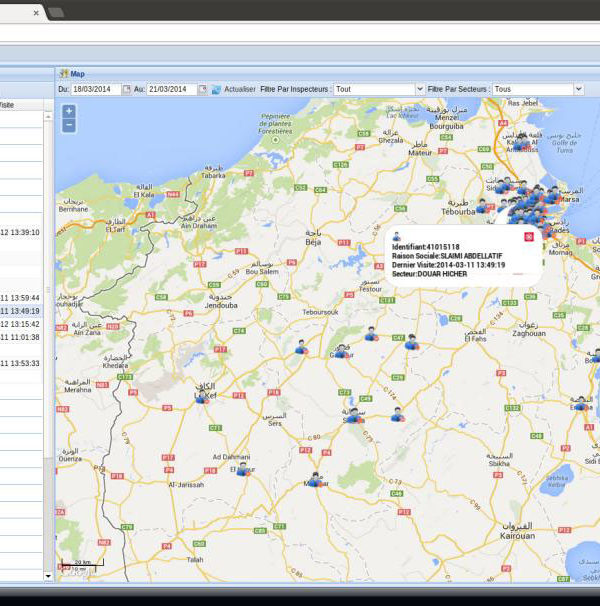
Task: Click scroll-down arrow in left list panel
Action: coord(48,576)
